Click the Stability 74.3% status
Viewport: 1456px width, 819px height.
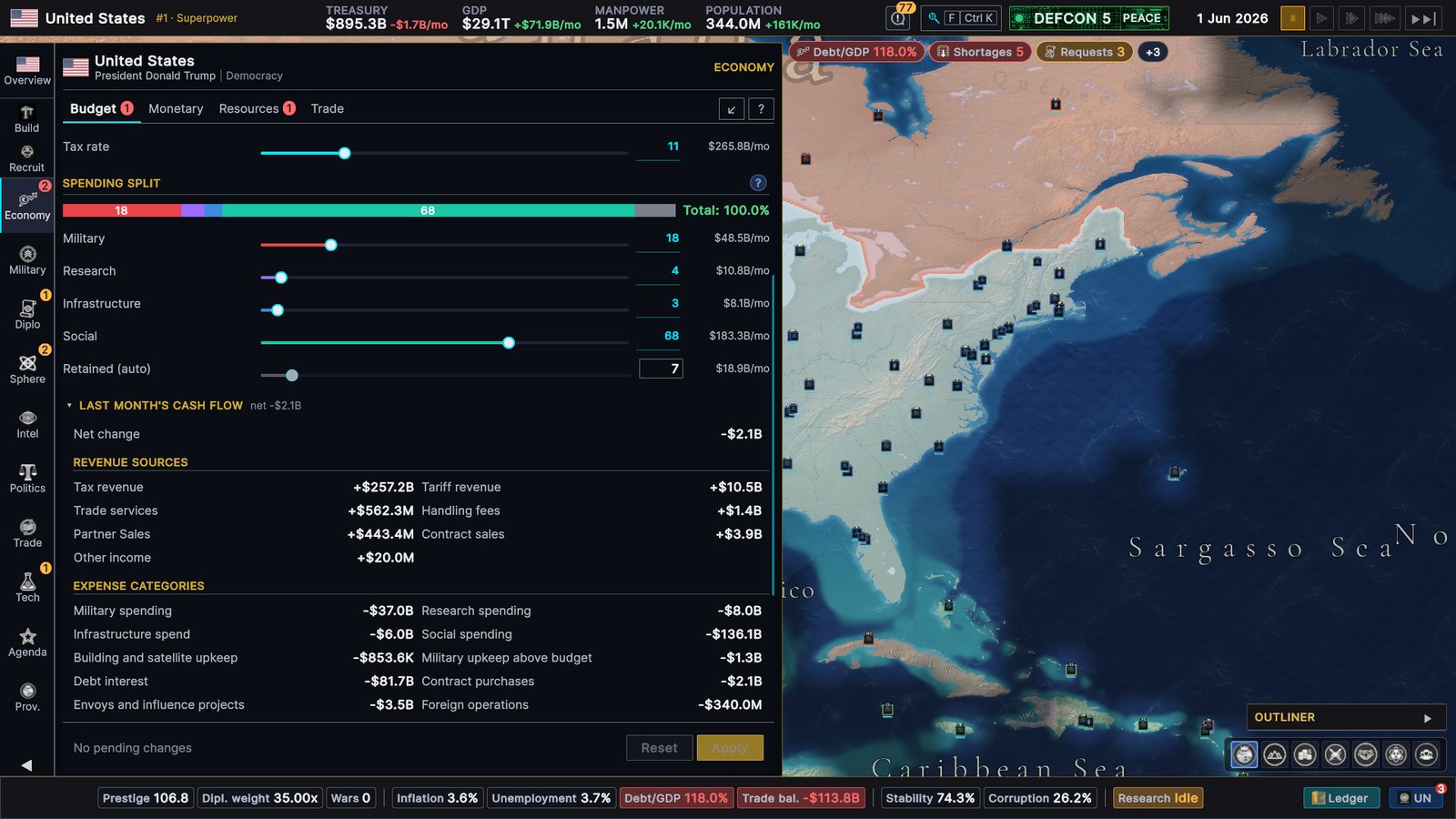pyautogui.click(x=930, y=798)
